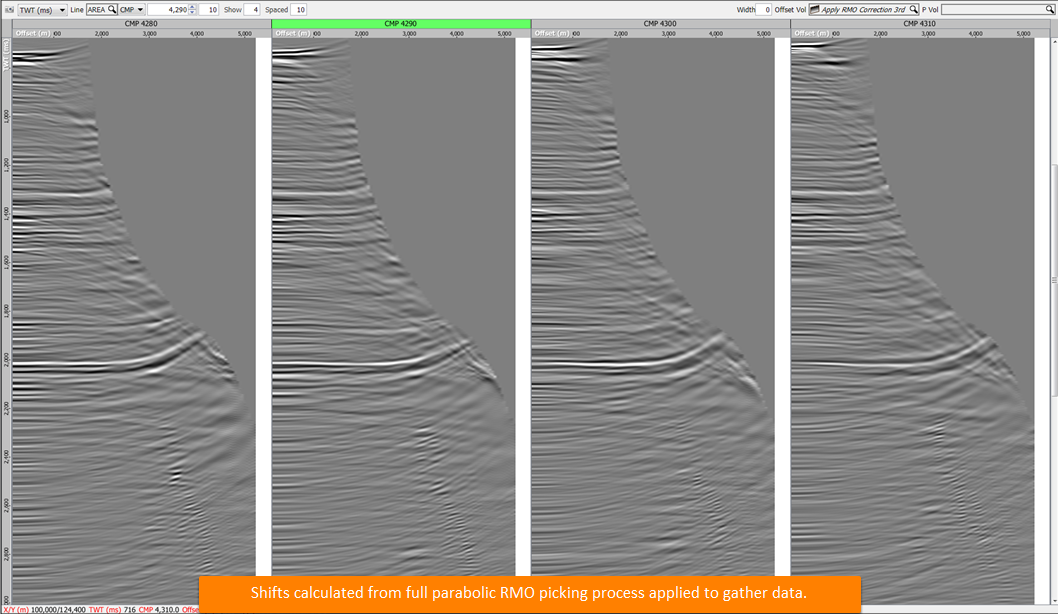Image resolution: width=1058 pixels, height=614 pixels.
Task: Open the CMP sort-type dropdown
Action: click(132, 9)
